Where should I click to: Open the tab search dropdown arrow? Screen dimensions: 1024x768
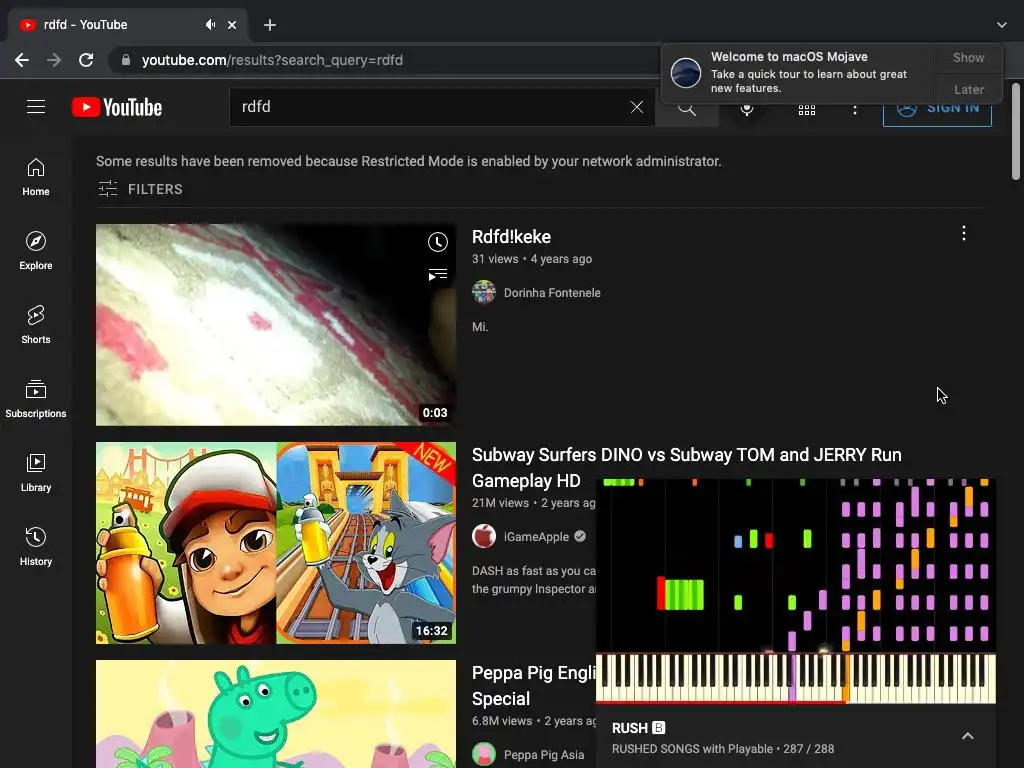tap(1002, 25)
